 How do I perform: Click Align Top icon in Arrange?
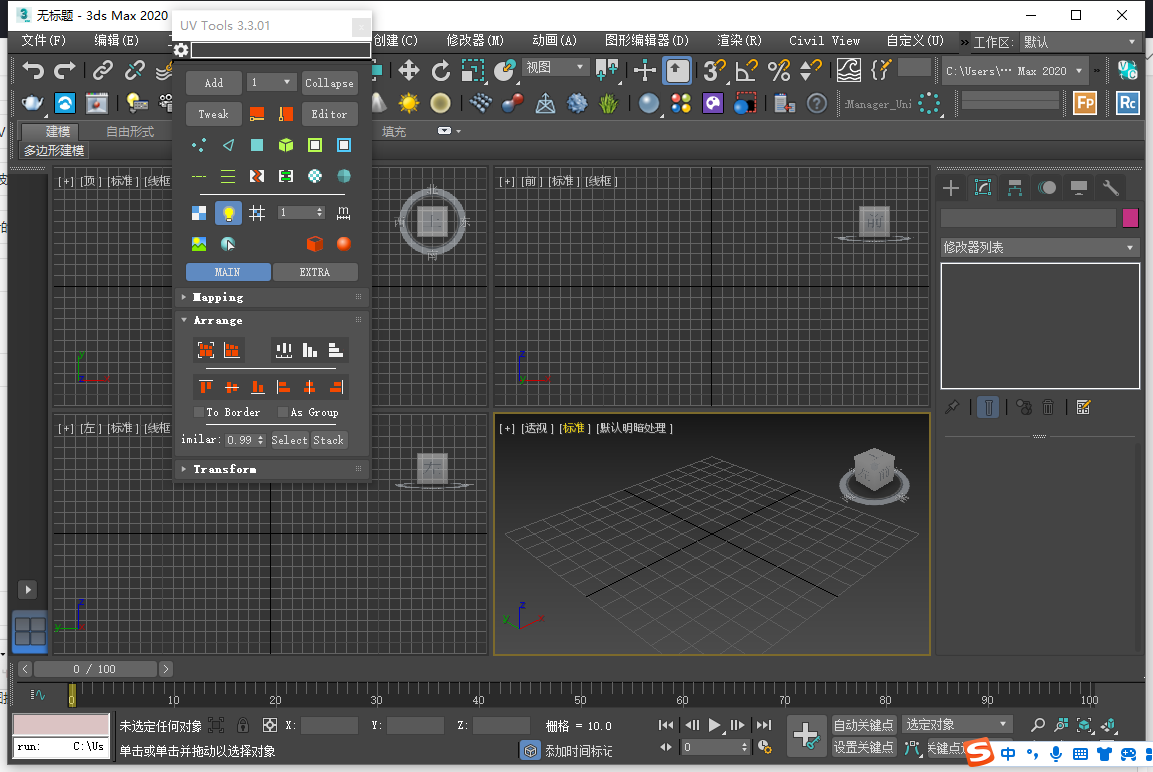pyautogui.click(x=206, y=387)
